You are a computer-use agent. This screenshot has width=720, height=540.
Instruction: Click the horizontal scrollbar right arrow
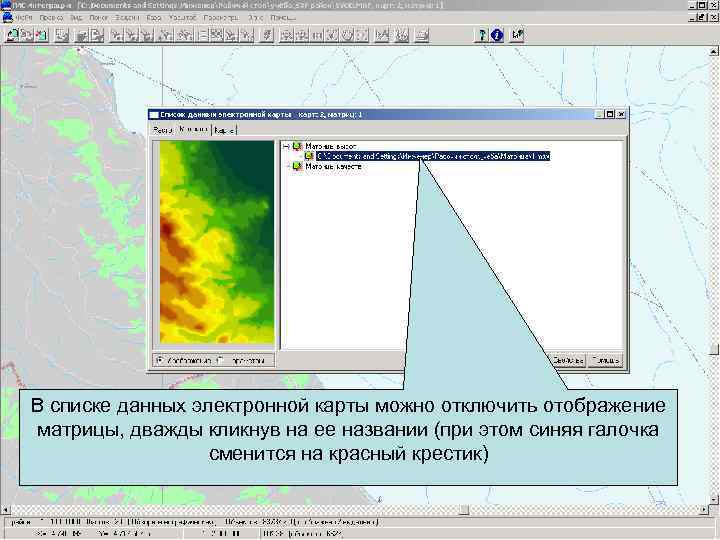pyautogui.click(x=704, y=510)
